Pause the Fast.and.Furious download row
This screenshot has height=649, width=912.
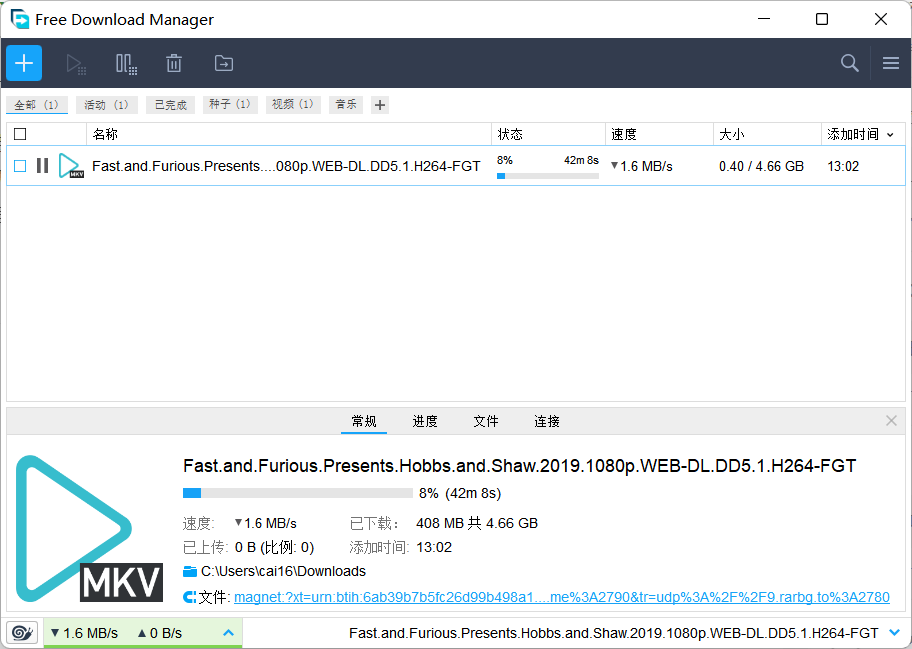[x=42, y=166]
